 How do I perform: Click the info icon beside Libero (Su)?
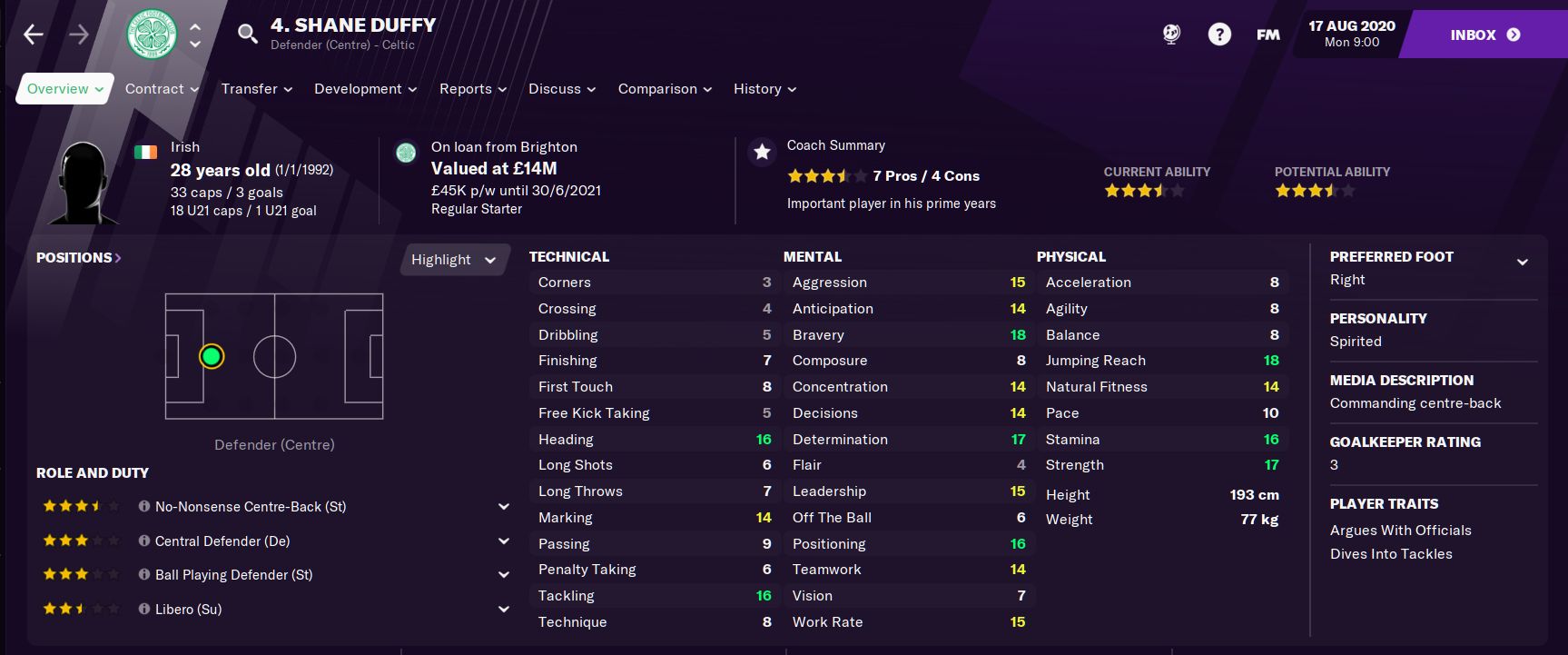143,609
